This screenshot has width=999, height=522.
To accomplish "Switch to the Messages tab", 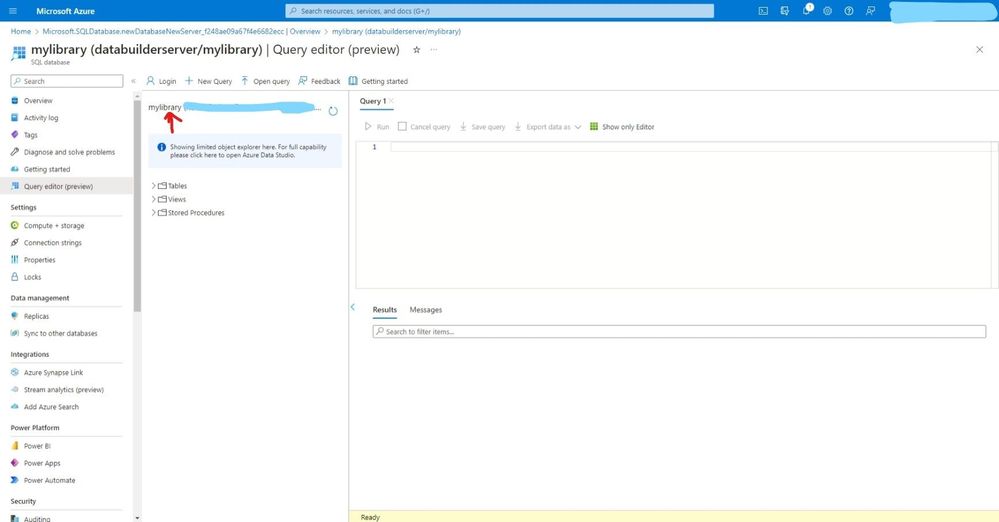I will pos(426,310).
